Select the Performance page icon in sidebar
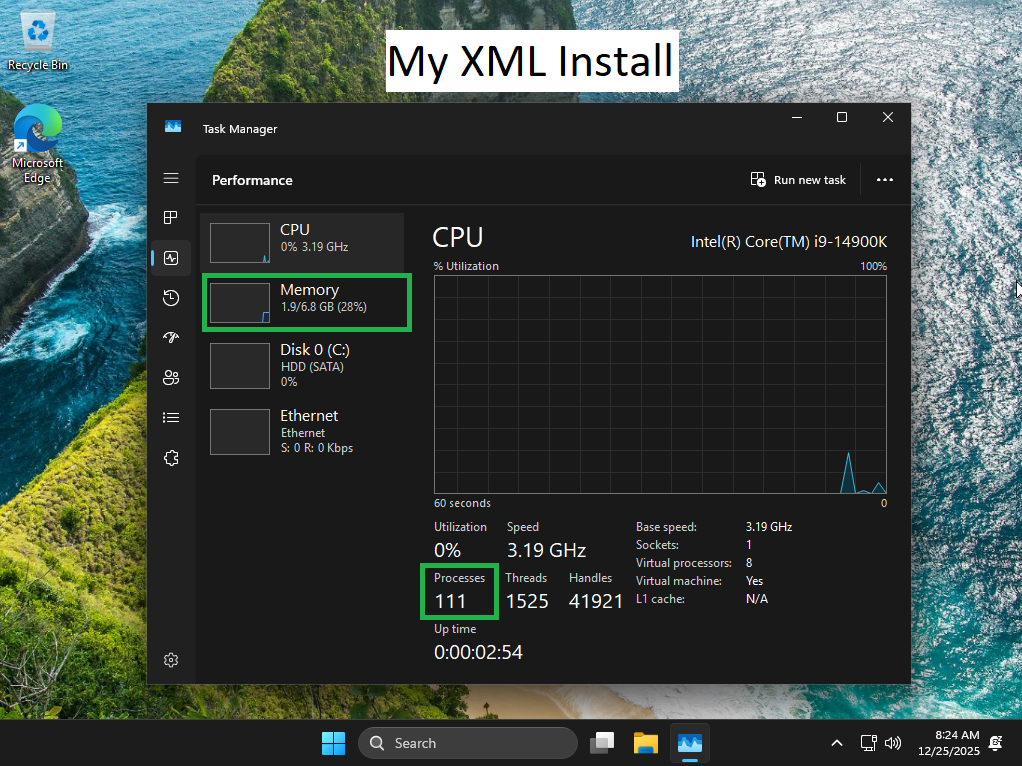This screenshot has width=1022, height=766. click(171, 258)
